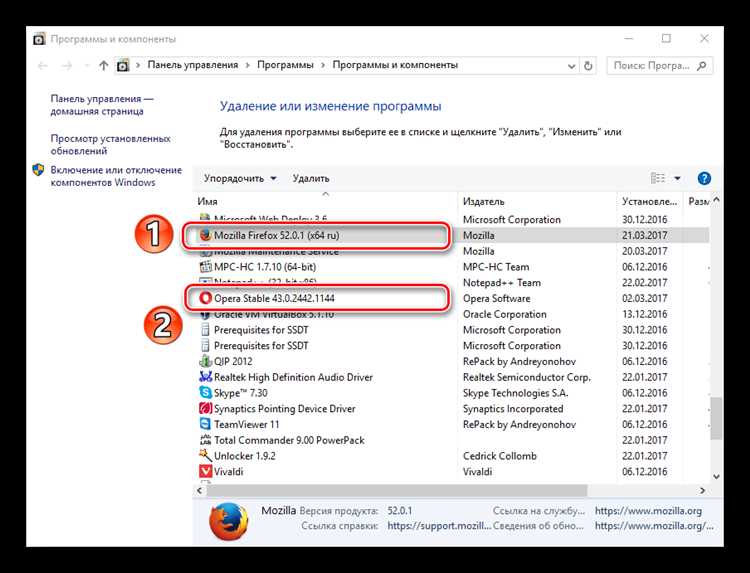
Task: Click the Vivaldi program icon
Action: (x=205, y=471)
